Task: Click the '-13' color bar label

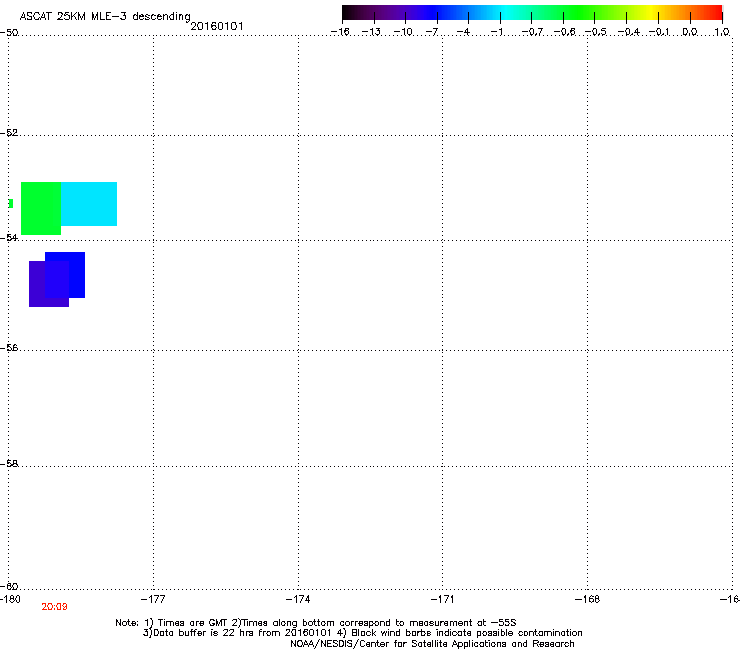Action: point(371,32)
